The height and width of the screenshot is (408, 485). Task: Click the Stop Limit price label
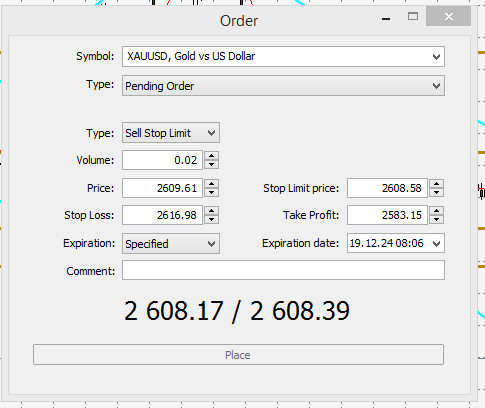click(301, 188)
